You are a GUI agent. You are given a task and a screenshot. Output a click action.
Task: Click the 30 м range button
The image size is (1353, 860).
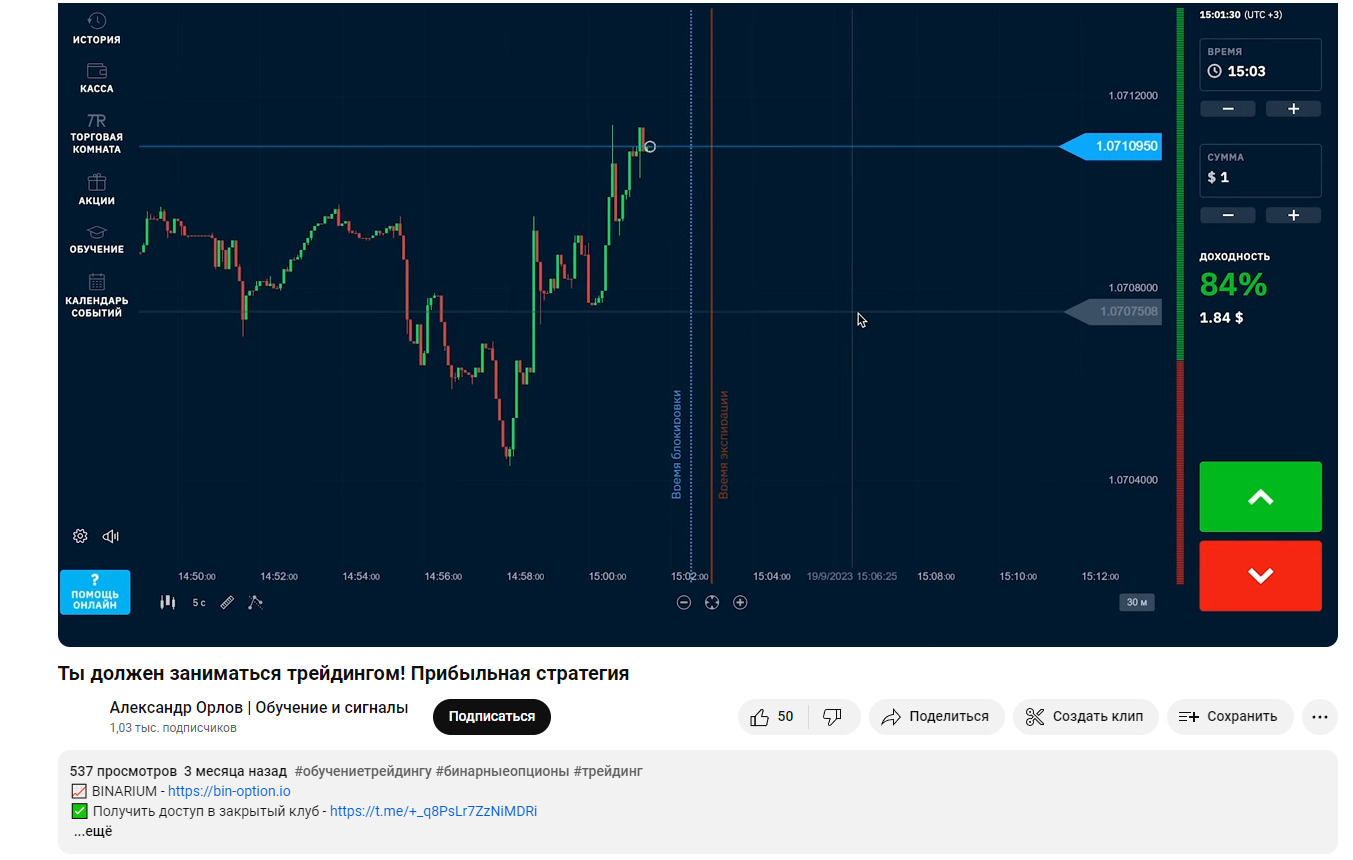1137,602
